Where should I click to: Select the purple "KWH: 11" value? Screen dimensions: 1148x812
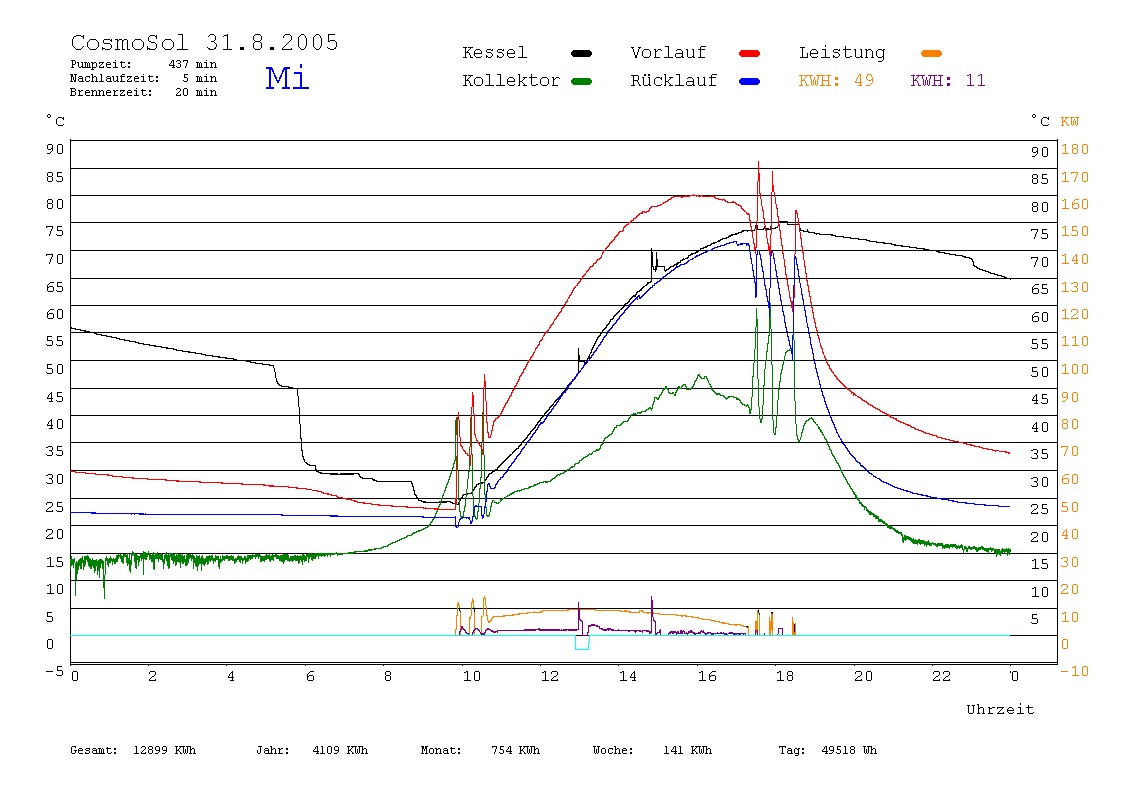(948, 81)
